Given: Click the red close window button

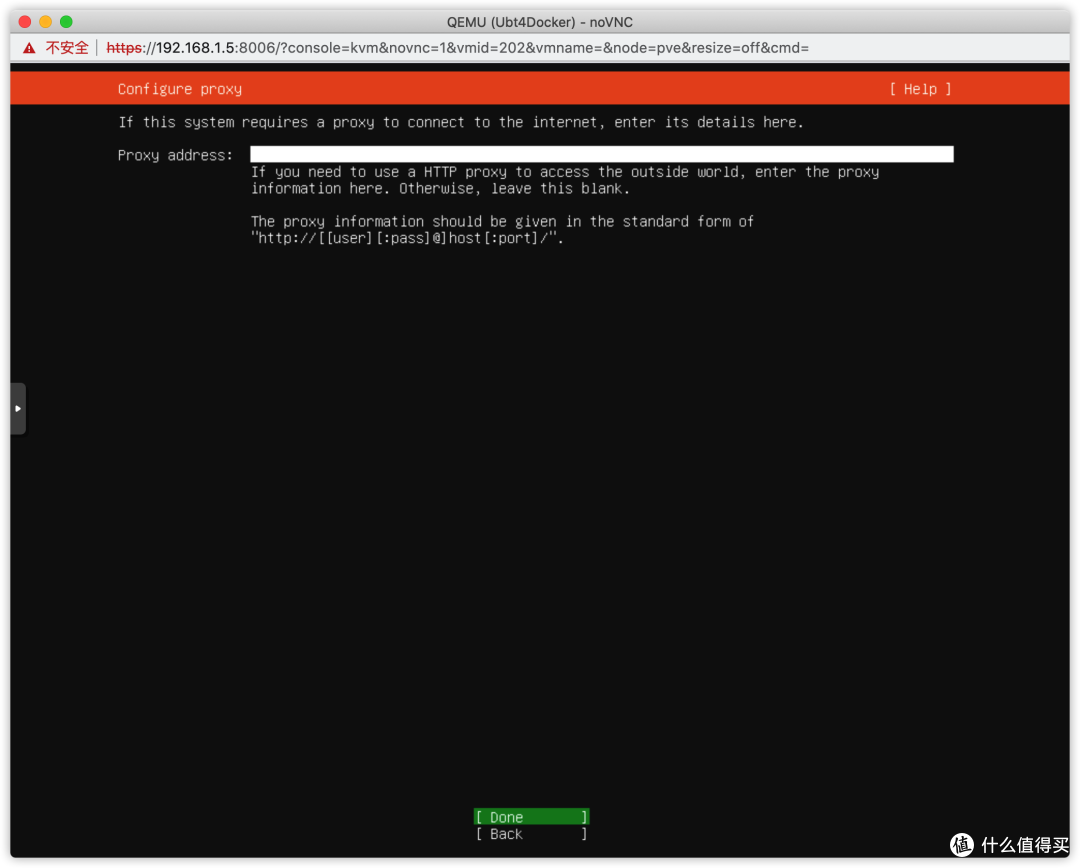Looking at the screenshot, I should (25, 22).
